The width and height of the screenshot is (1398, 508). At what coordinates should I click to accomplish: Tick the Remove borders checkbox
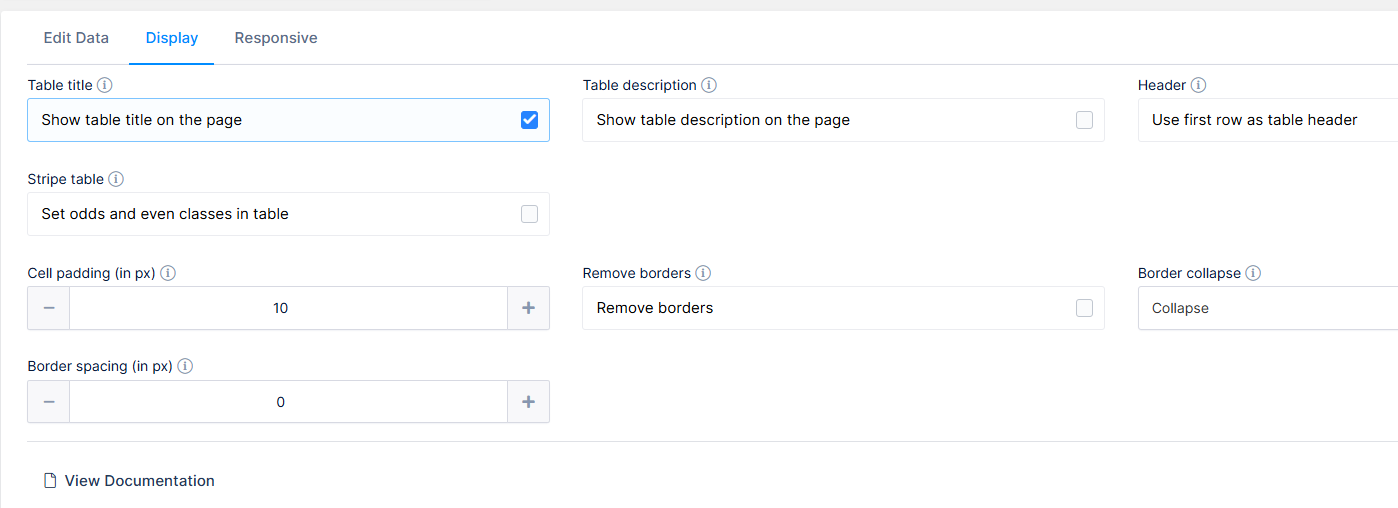(x=1085, y=308)
